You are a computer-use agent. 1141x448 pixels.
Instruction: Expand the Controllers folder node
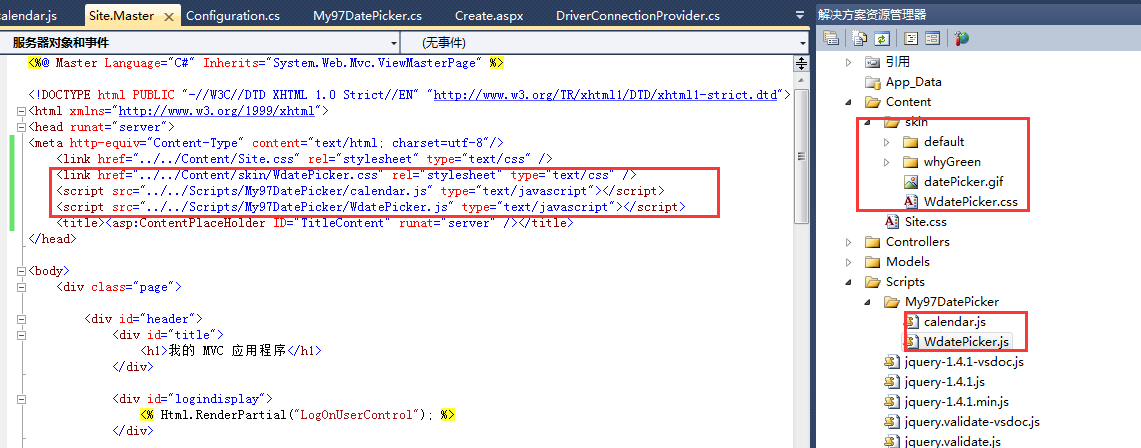(848, 241)
